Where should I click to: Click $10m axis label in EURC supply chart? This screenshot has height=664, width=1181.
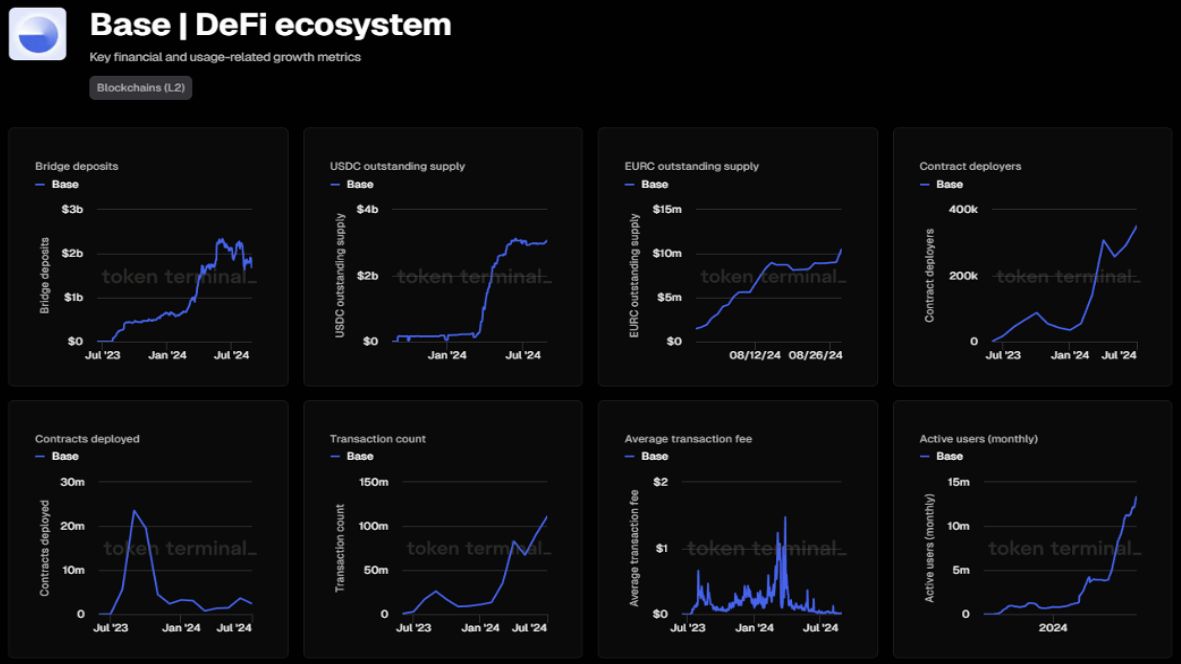coord(667,253)
